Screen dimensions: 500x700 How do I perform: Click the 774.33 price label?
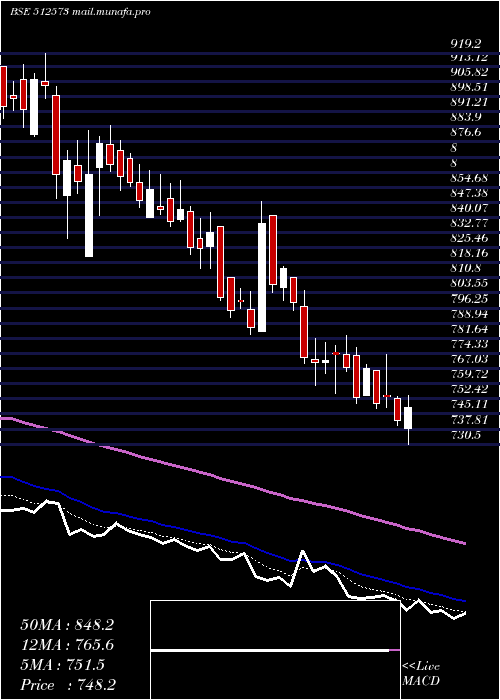(469, 344)
